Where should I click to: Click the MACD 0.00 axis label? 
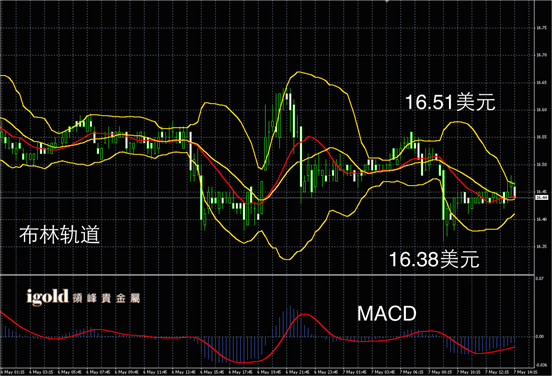coord(540,337)
